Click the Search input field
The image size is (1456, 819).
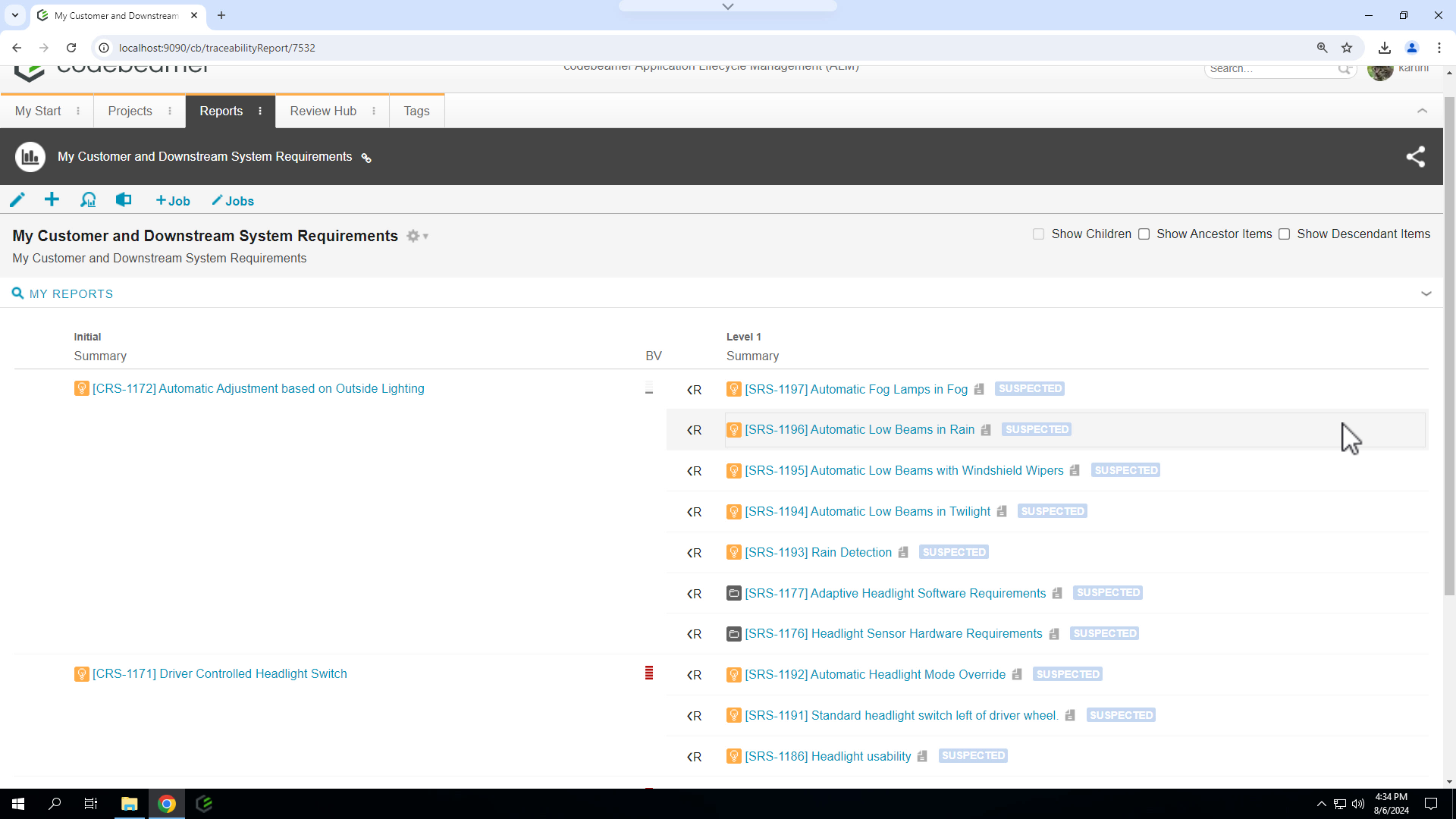click(x=1271, y=69)
